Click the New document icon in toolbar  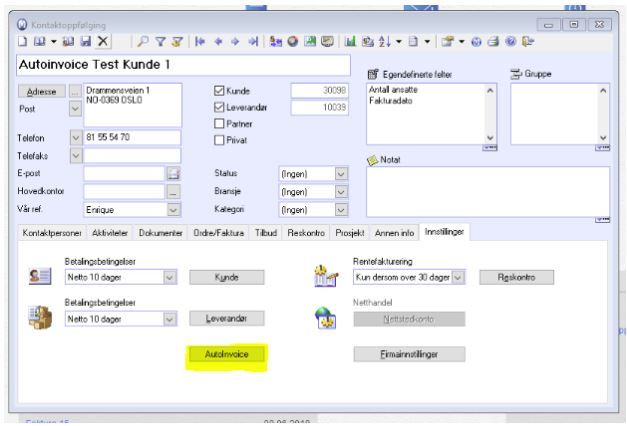(23, 41)
